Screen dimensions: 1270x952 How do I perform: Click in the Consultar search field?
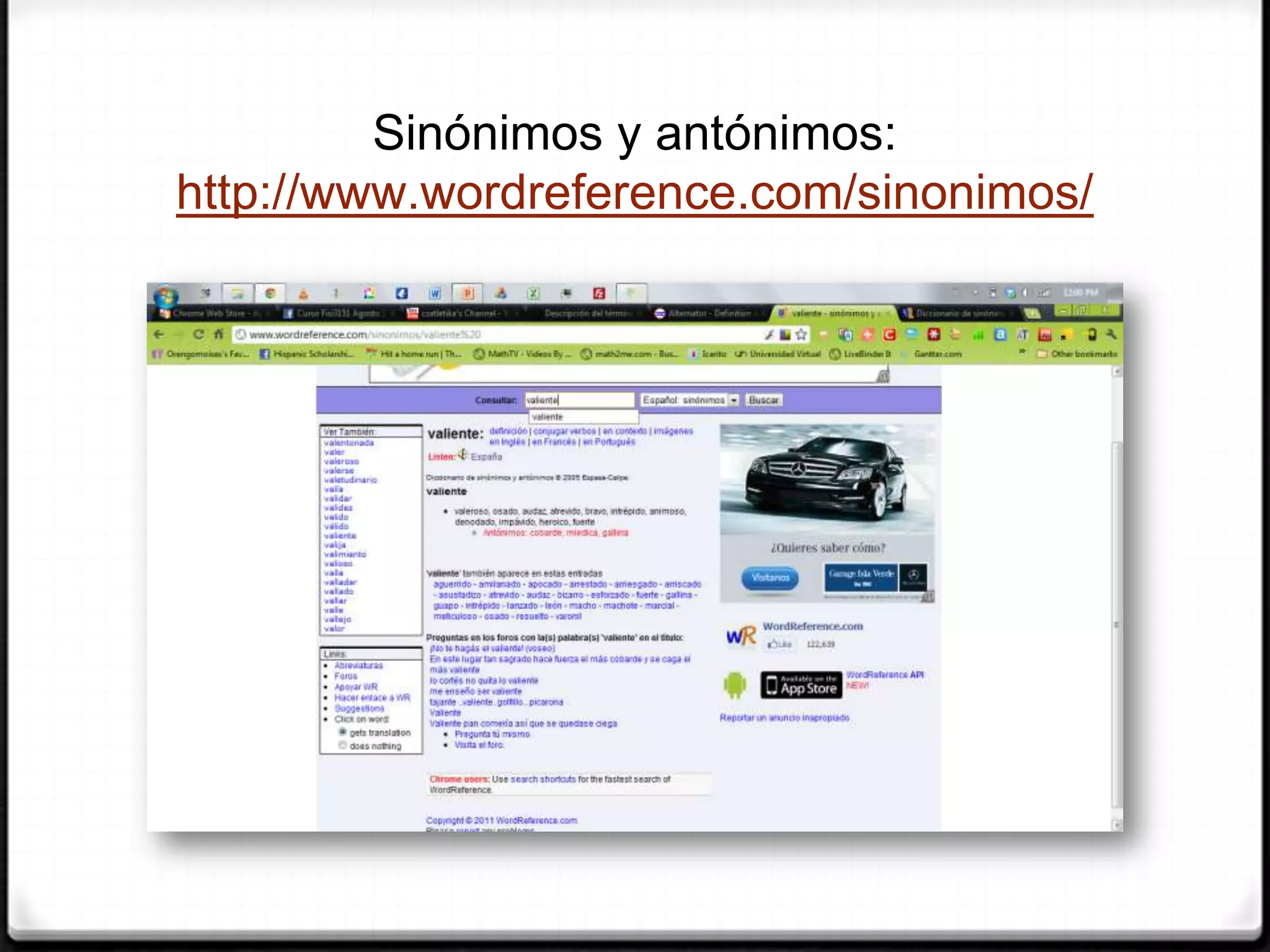coord(580,400)
